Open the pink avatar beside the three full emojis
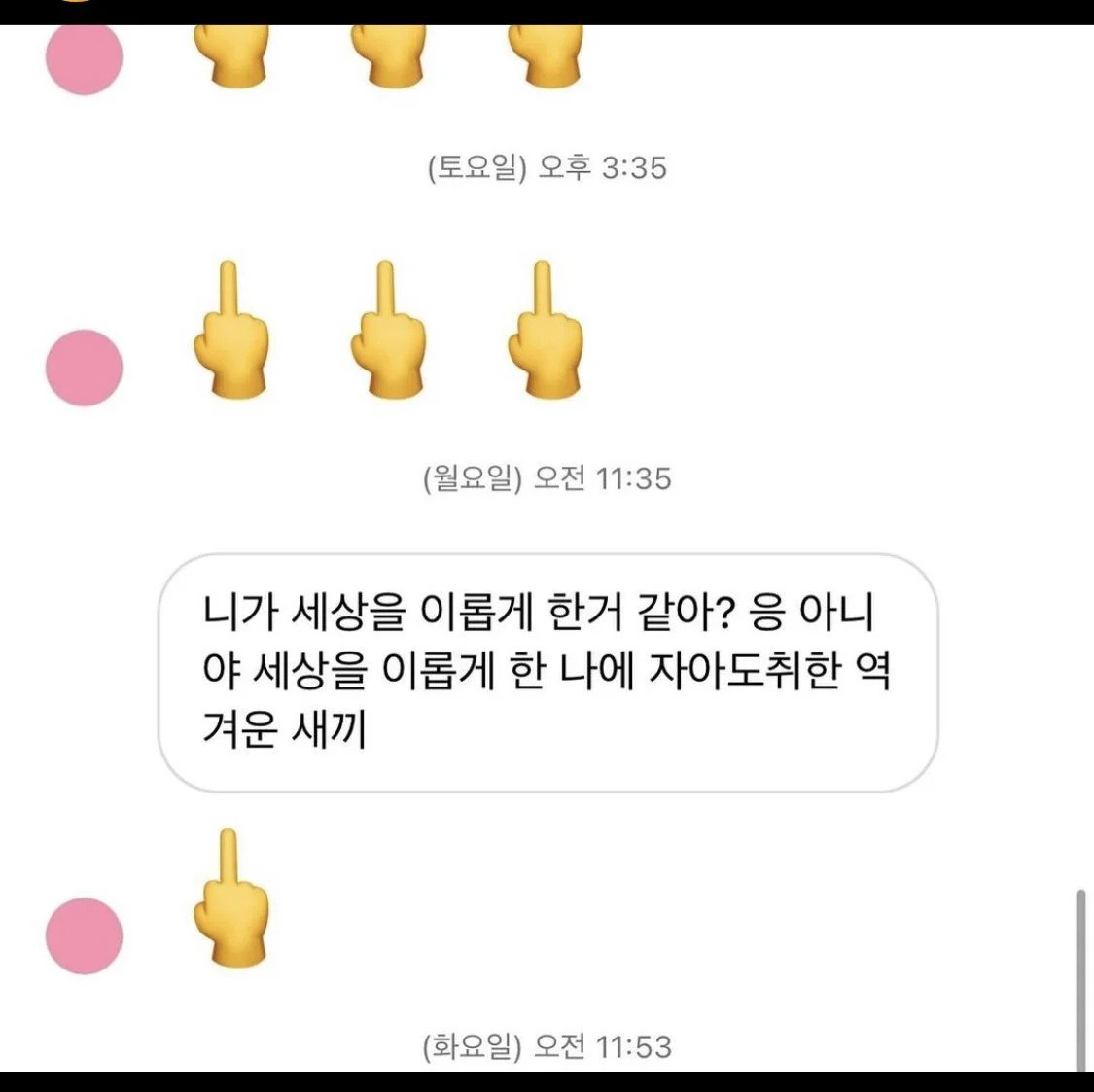1094x1092 pixels. click(x=85, y=368)
